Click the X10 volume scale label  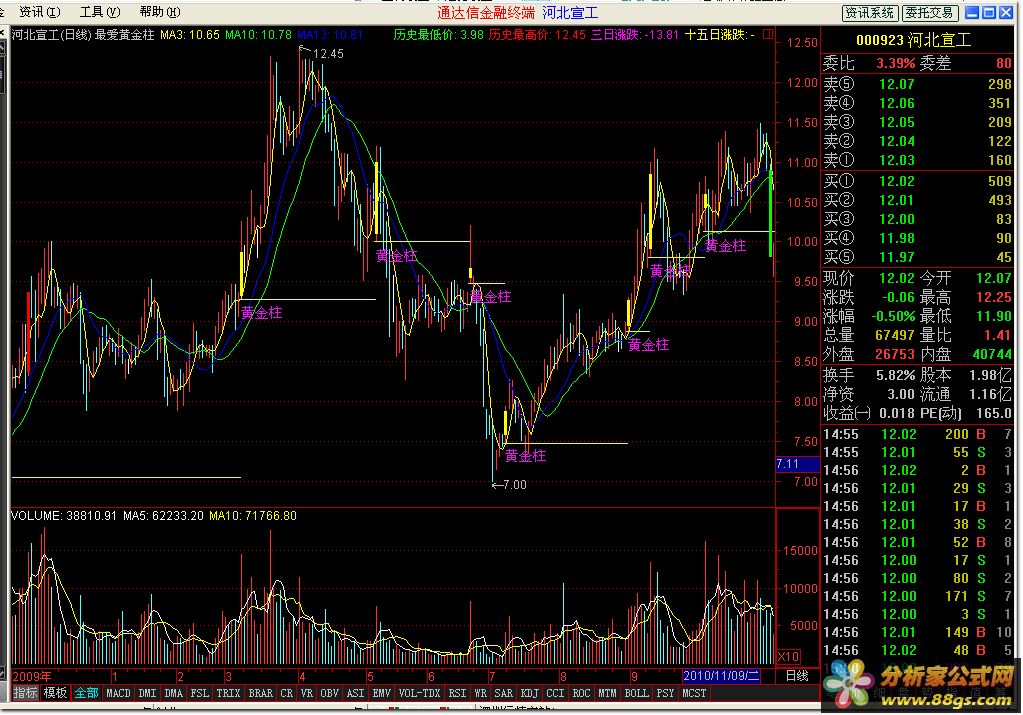pyautogui.click(x=789, y=656)
